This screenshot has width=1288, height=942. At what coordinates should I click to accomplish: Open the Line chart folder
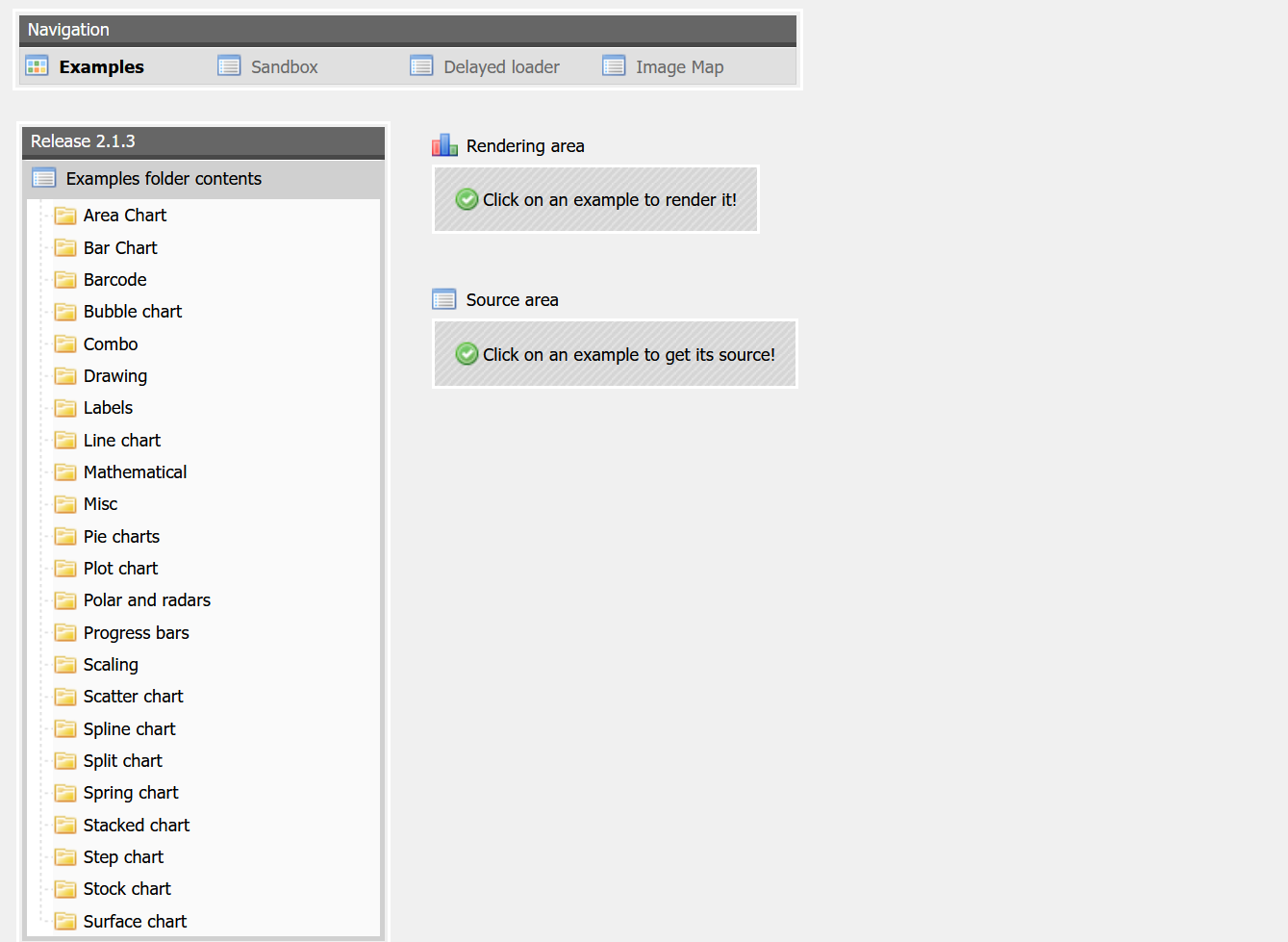122,441
